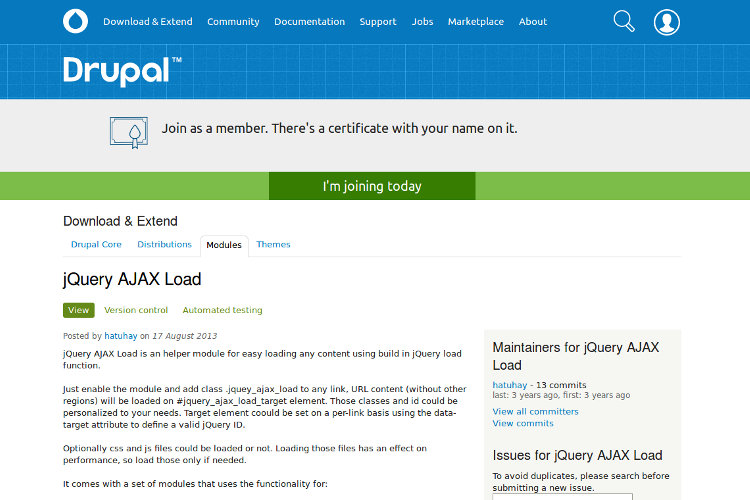The image size is (750, 500).
Task: Open Marketplace in the top navigation
Action: point(475,22)
